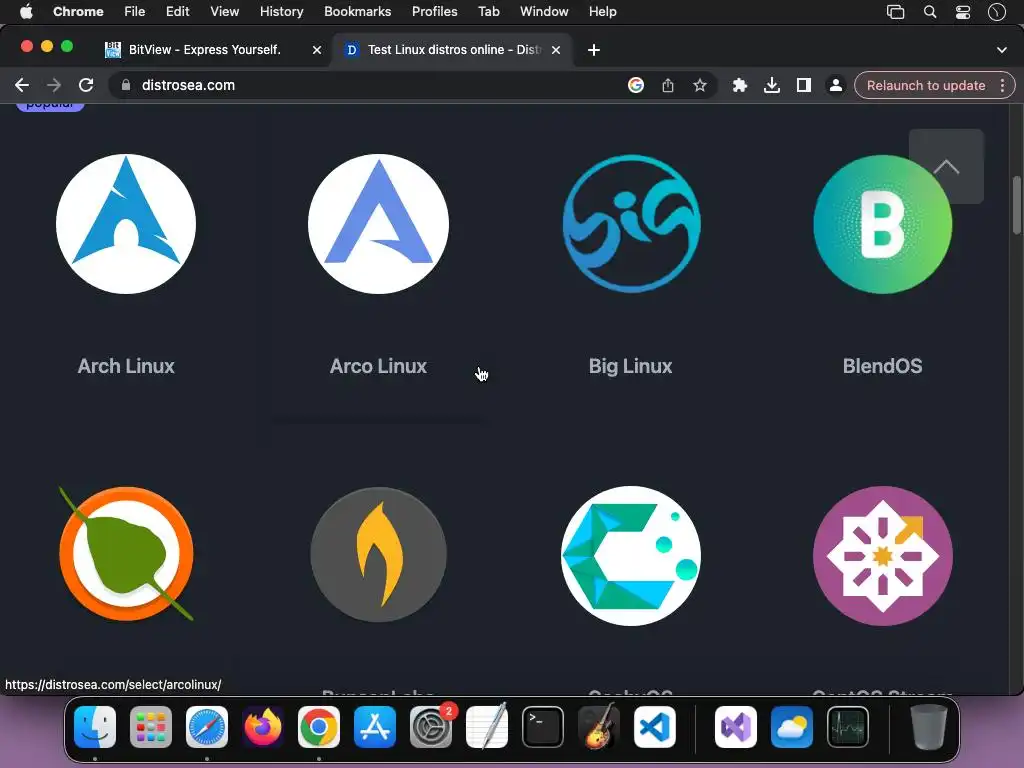The height and width of the screenshot is (768, 1024).
Task: Open the Window menu
Action: (x=544, y=12)
